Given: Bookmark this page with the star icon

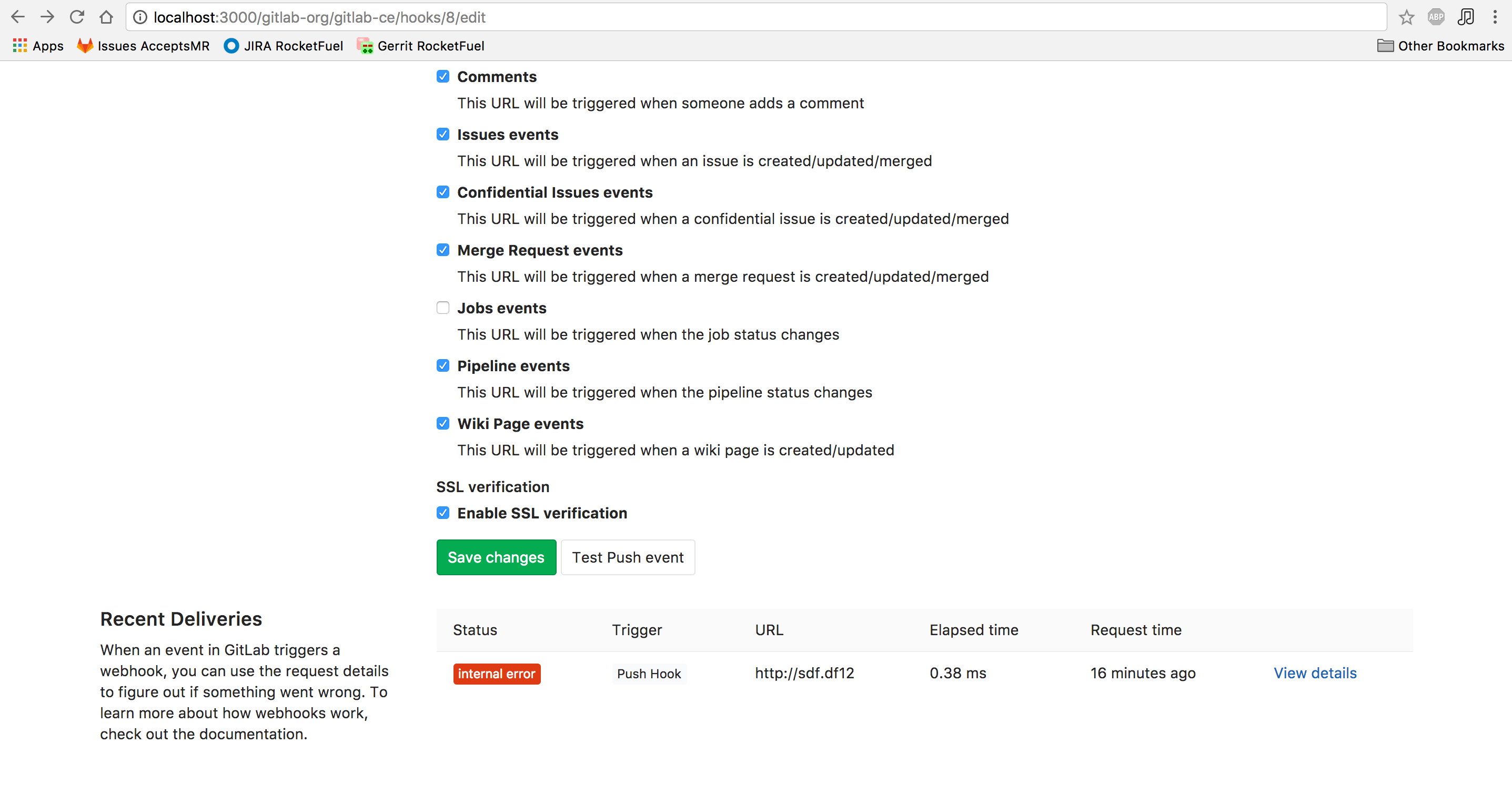Looking at the screenshot, I should tap(1406, 17).
